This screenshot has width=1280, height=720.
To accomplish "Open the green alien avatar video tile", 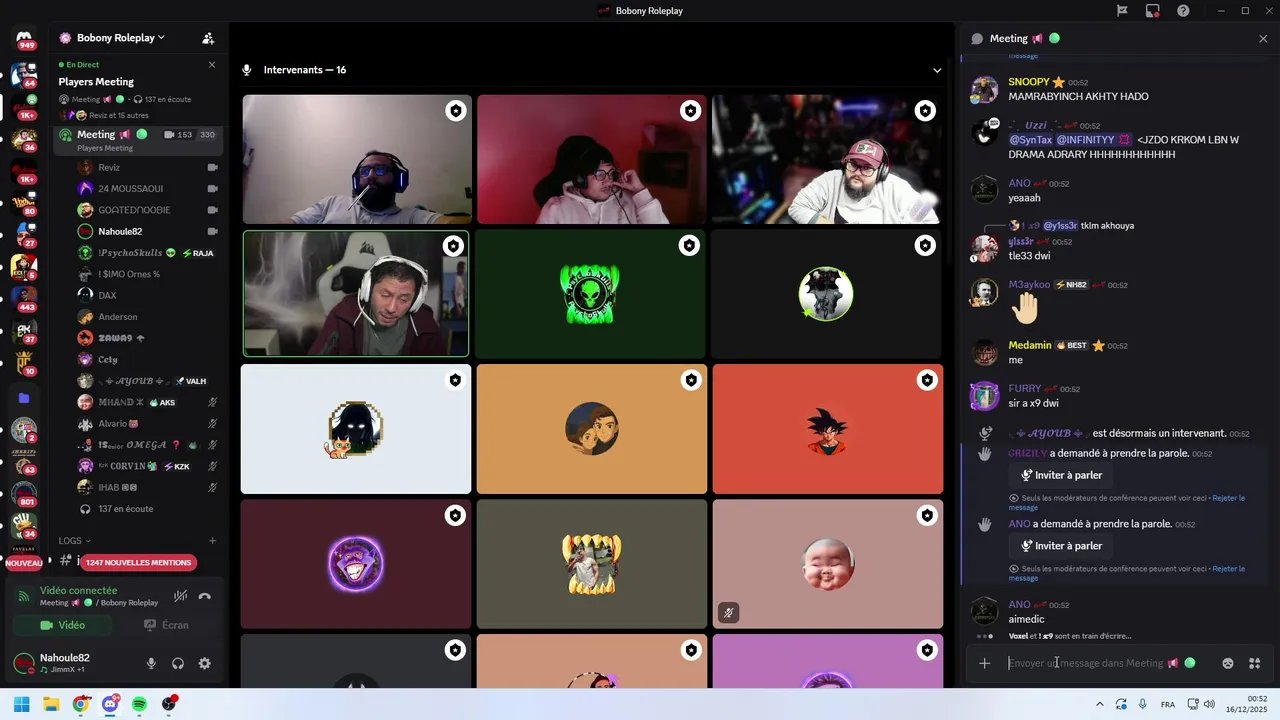I will coord(591,294).
